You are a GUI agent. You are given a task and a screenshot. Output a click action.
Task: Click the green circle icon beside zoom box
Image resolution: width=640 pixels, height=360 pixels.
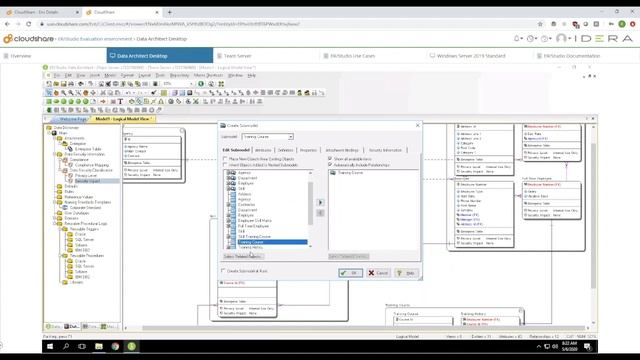click(x=201, y=84)
